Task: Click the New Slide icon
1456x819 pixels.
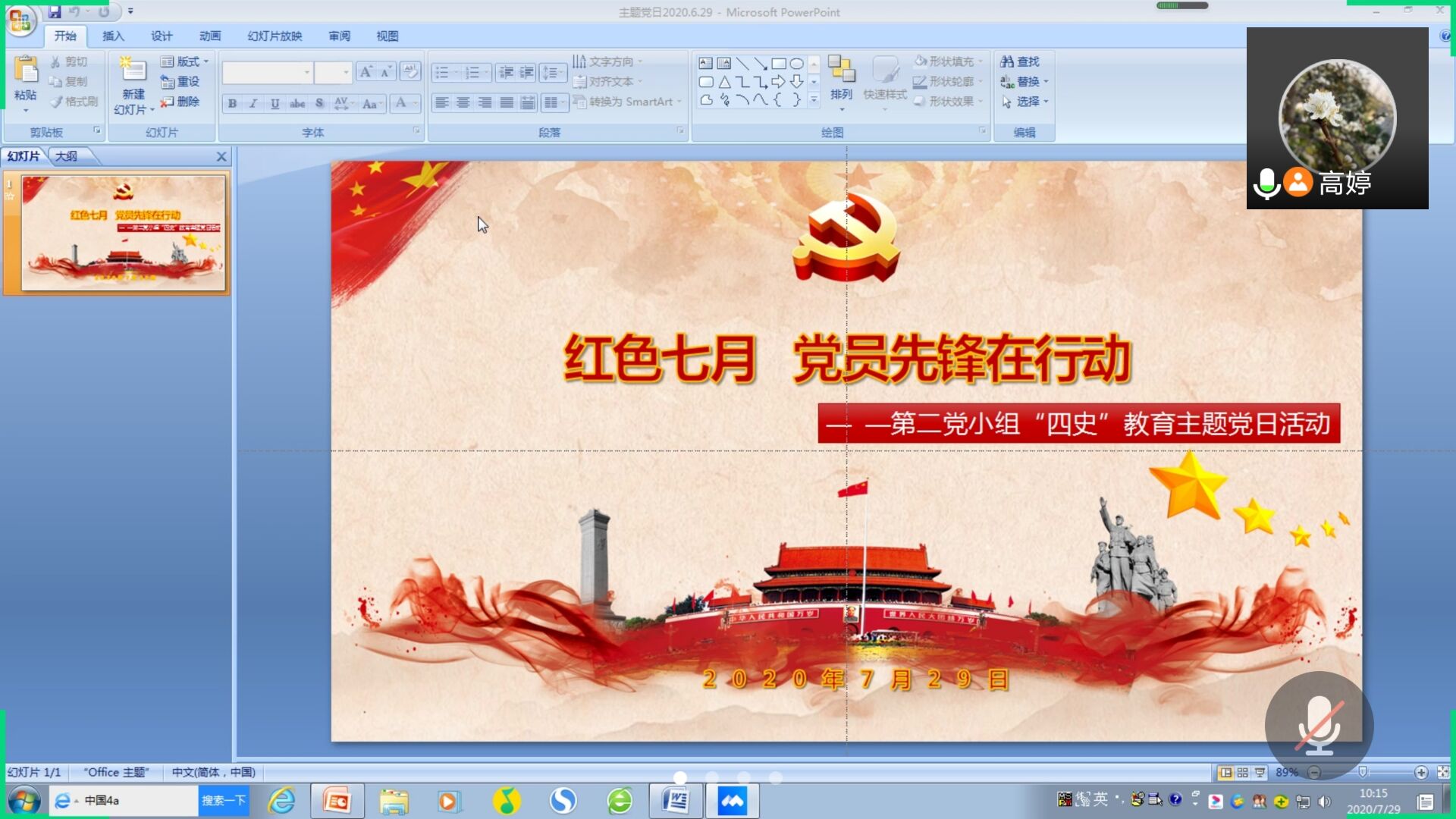Action: 133,70
